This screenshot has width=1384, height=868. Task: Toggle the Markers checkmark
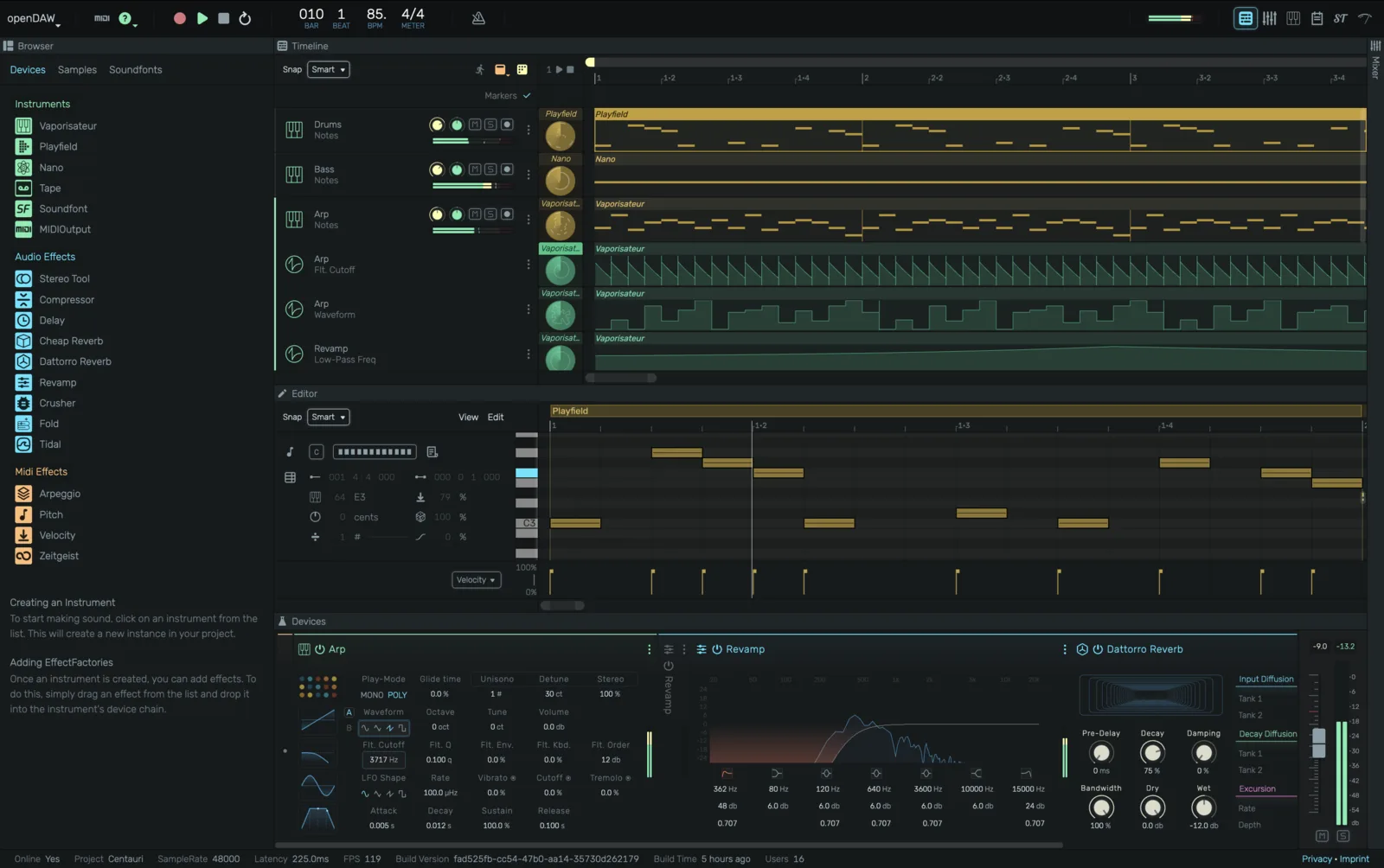(527, 96)
